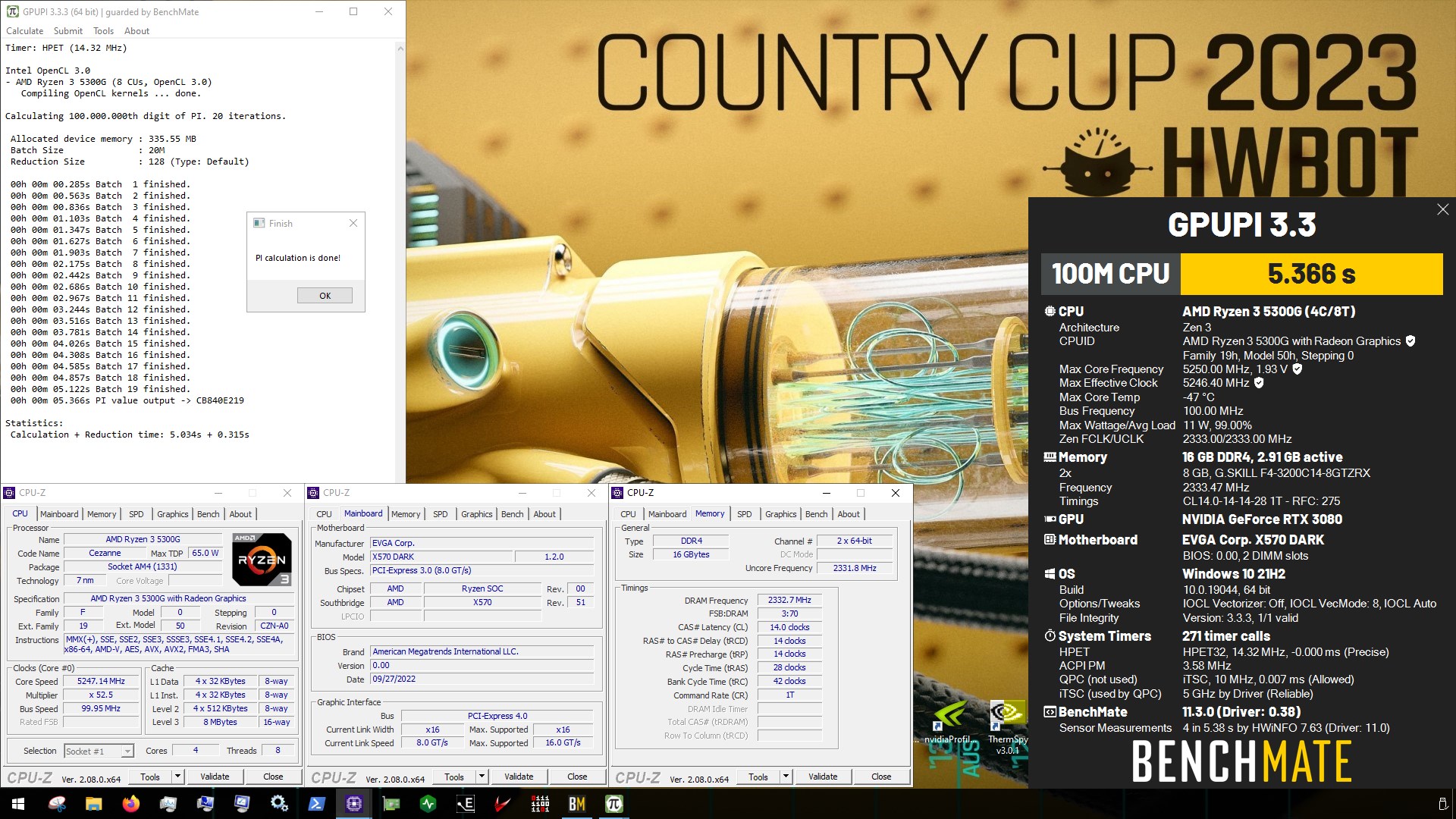Click the Max Effective Clock verified shield
The width and height of the screenshot is (1456, 819).
pos(1259,383)
